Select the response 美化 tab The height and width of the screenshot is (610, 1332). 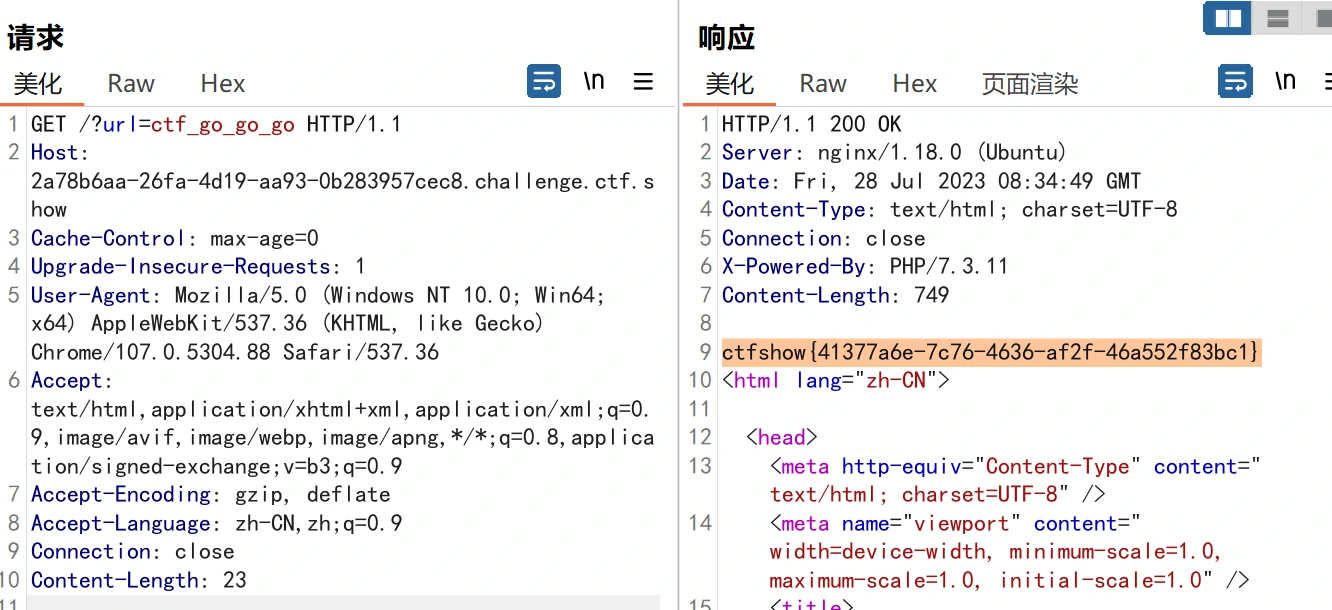point(729,84)
